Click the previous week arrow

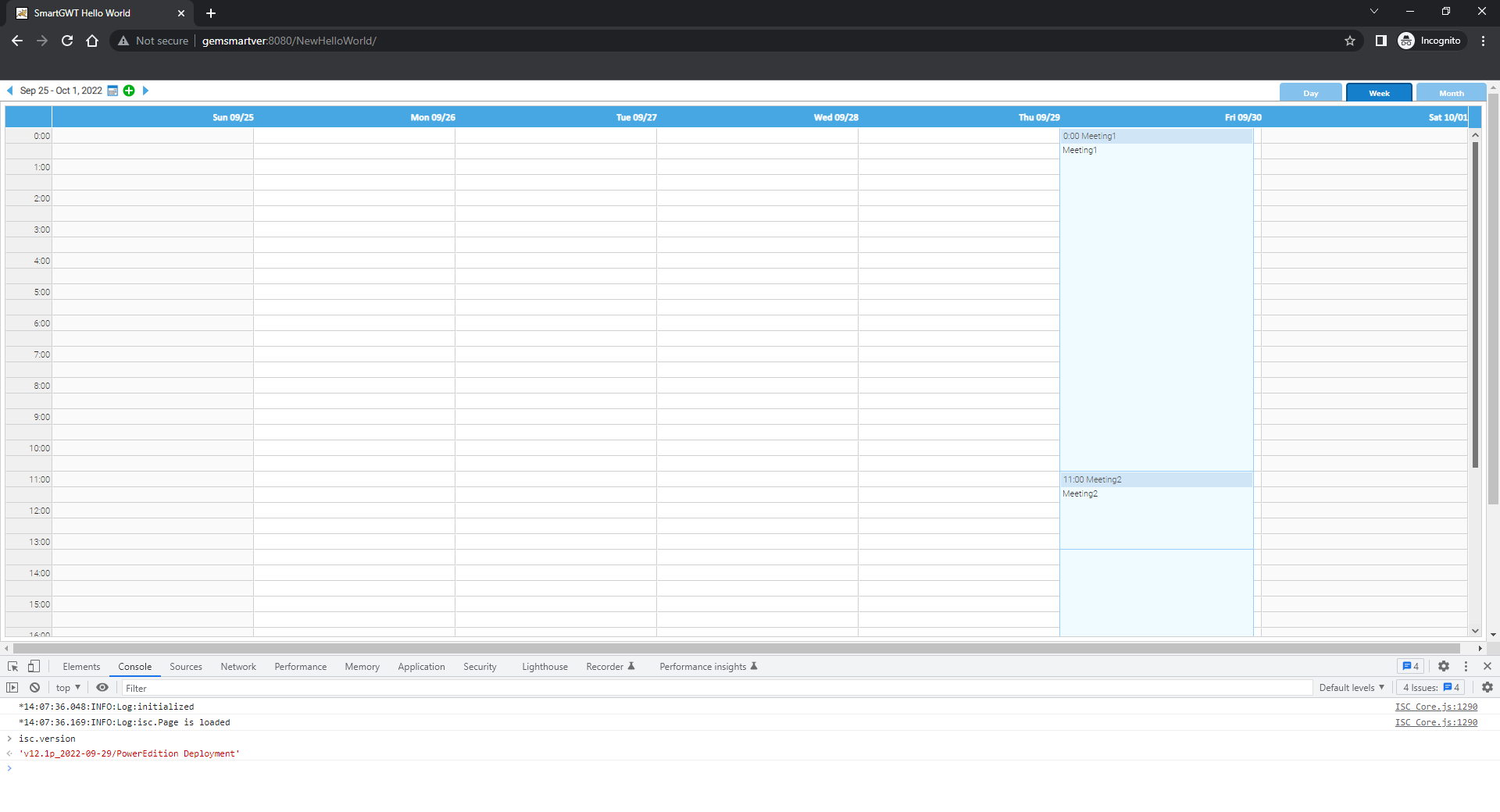pos(10,91)
